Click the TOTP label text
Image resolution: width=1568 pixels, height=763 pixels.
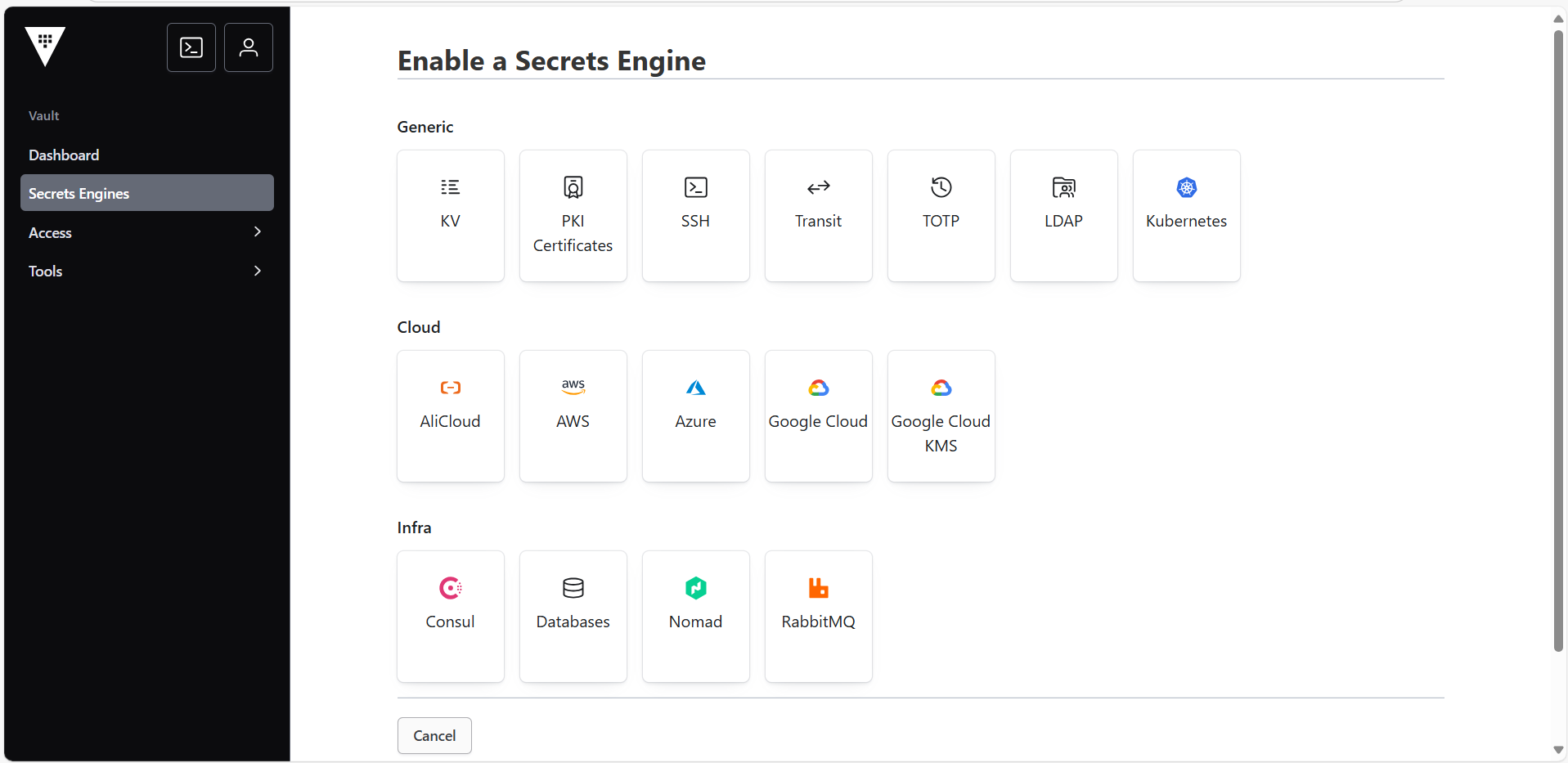941,221
